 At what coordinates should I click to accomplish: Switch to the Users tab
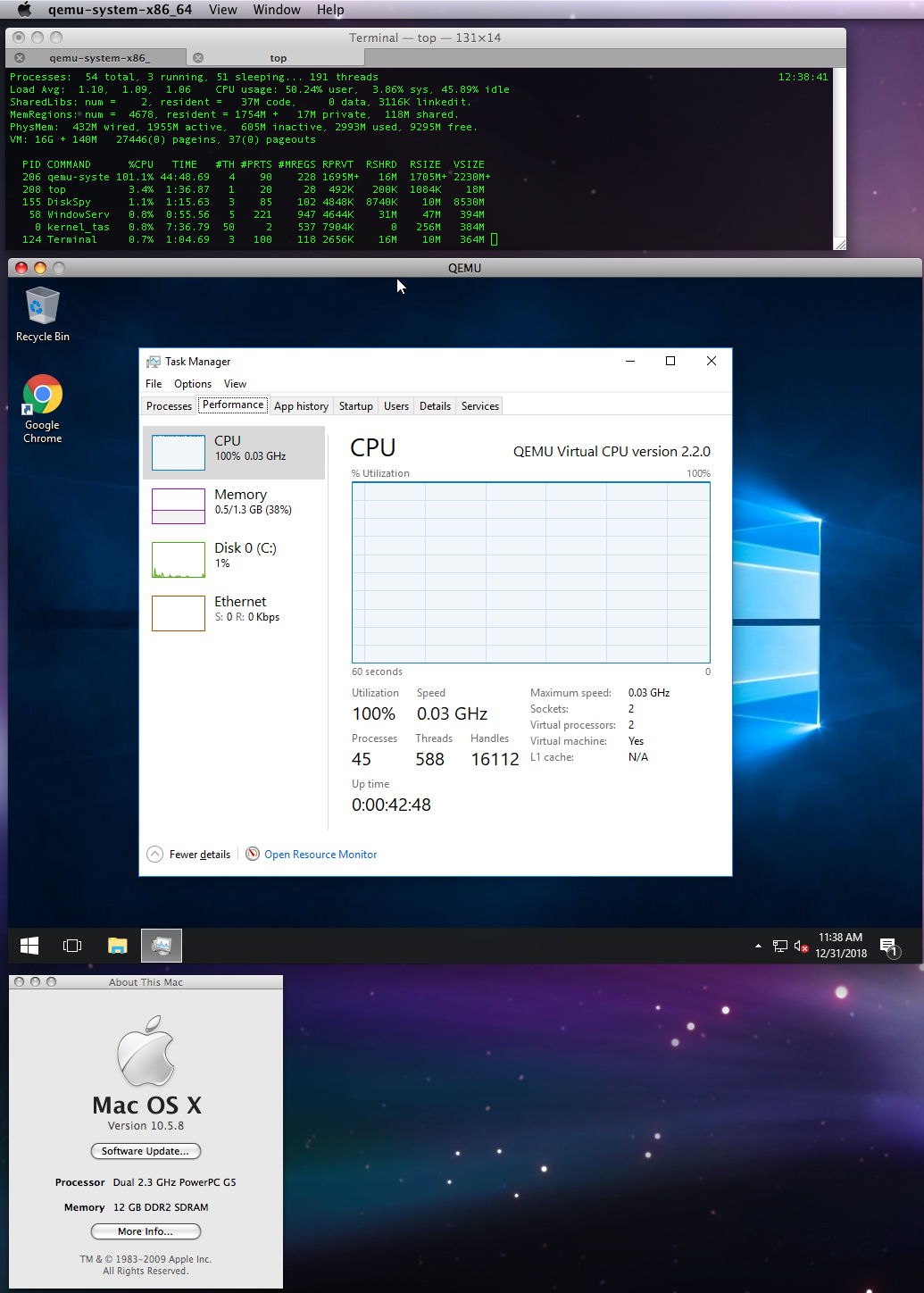click(x=396, y=406)
